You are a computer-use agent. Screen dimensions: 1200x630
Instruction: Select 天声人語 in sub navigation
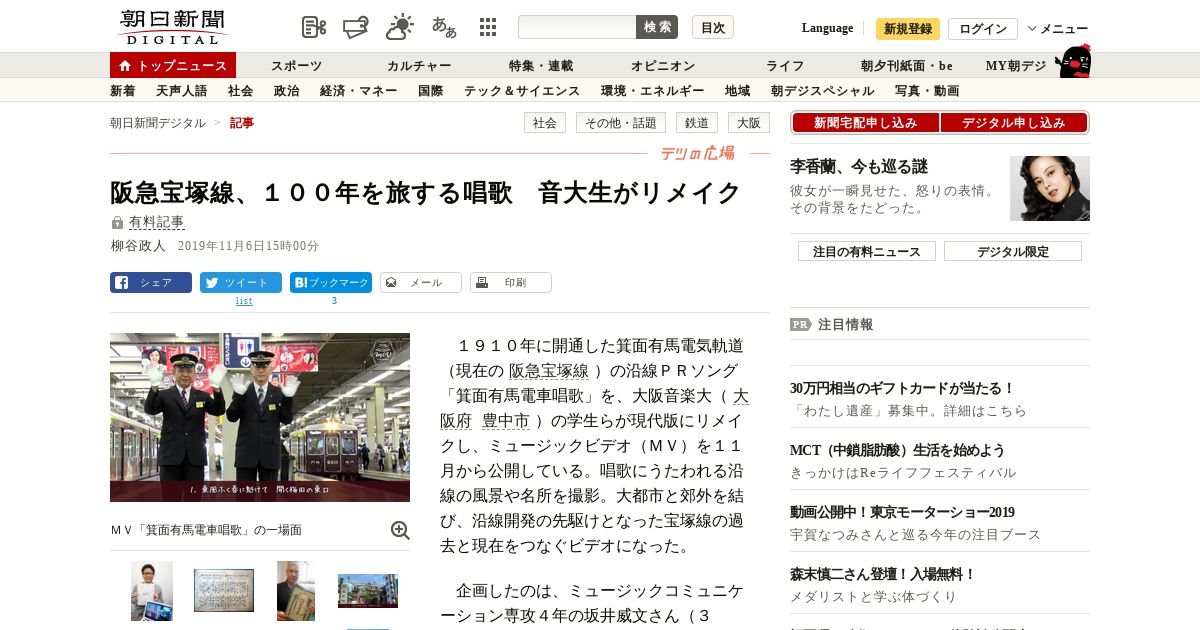(x=182, y=91)
